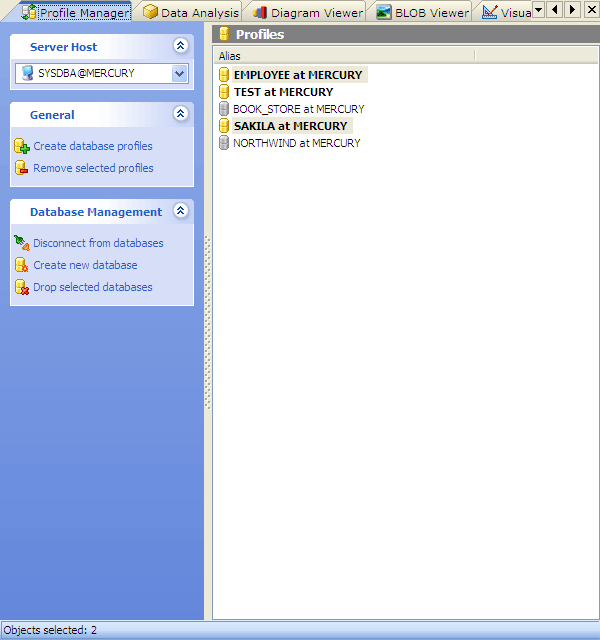
Task: Select the EMPLOYEE at MERCURY profile
Action: [x=298, y=75]
